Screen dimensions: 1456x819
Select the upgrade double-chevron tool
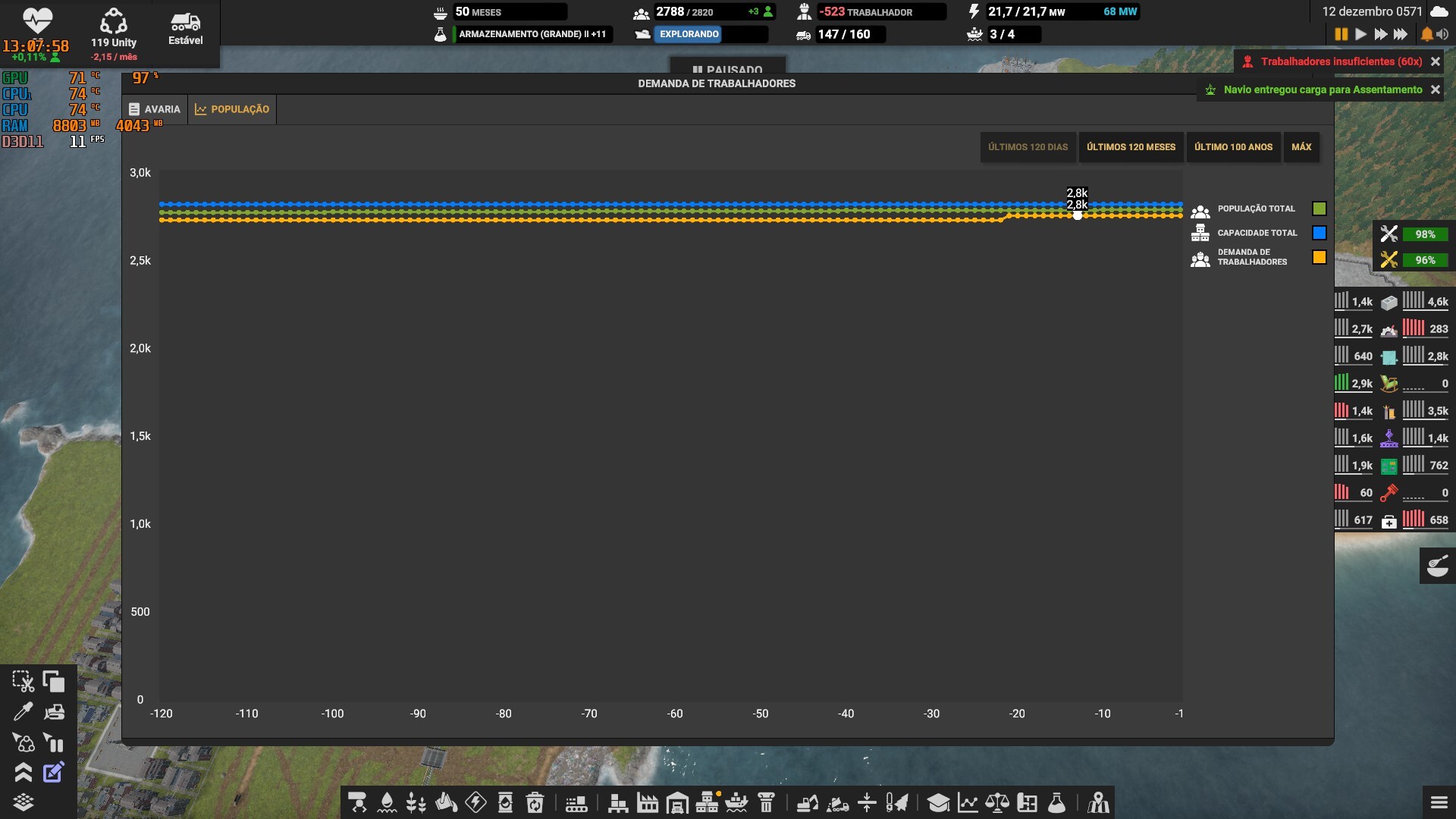(x=23, y=772)
